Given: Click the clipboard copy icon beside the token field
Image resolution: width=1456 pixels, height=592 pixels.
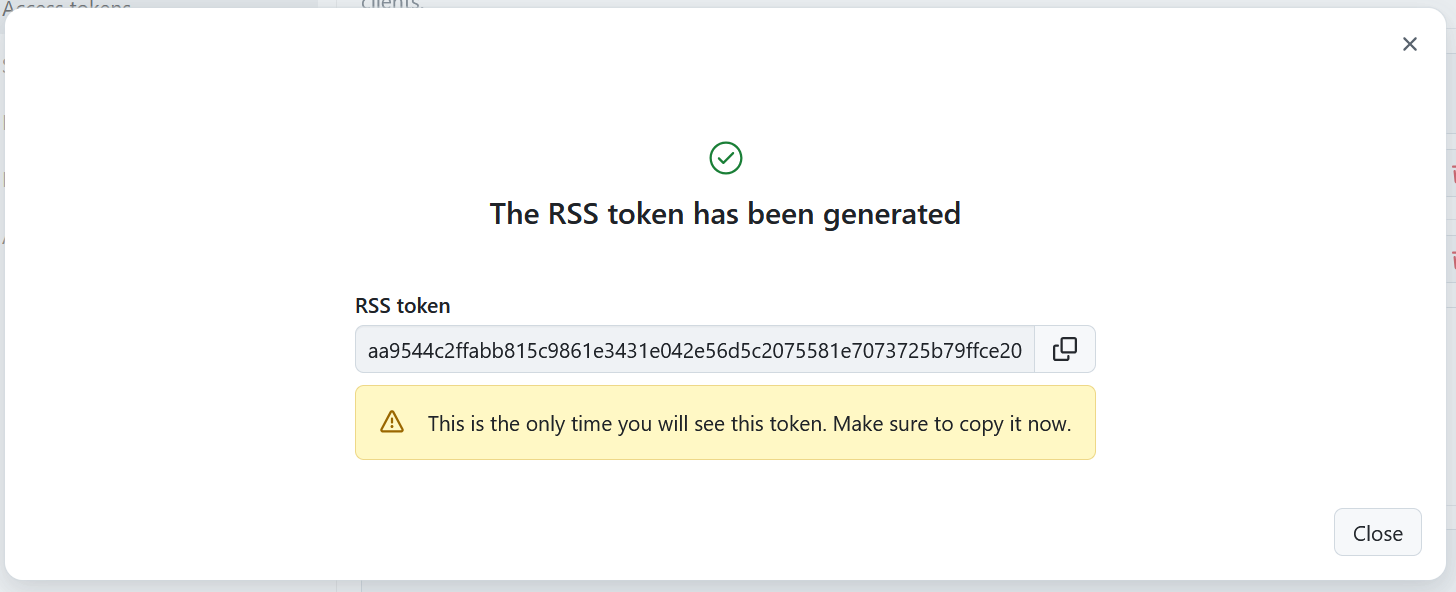Looking at the screenshot, I should tap(1064, 349).
